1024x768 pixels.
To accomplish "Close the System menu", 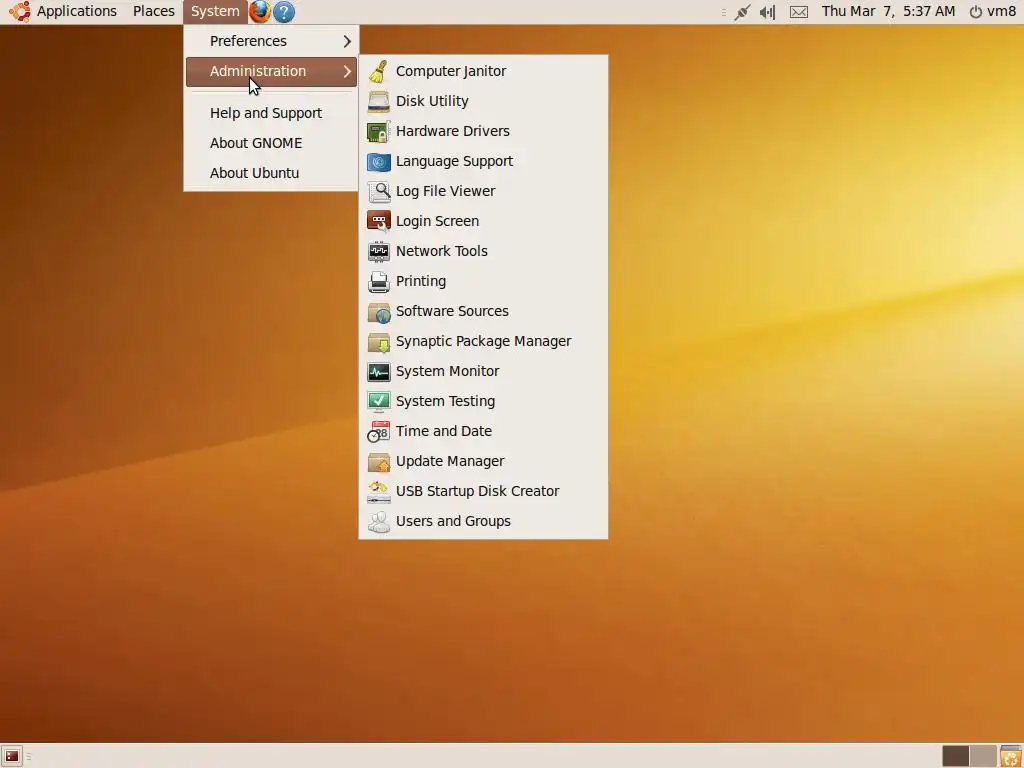I will click(215, 12).
